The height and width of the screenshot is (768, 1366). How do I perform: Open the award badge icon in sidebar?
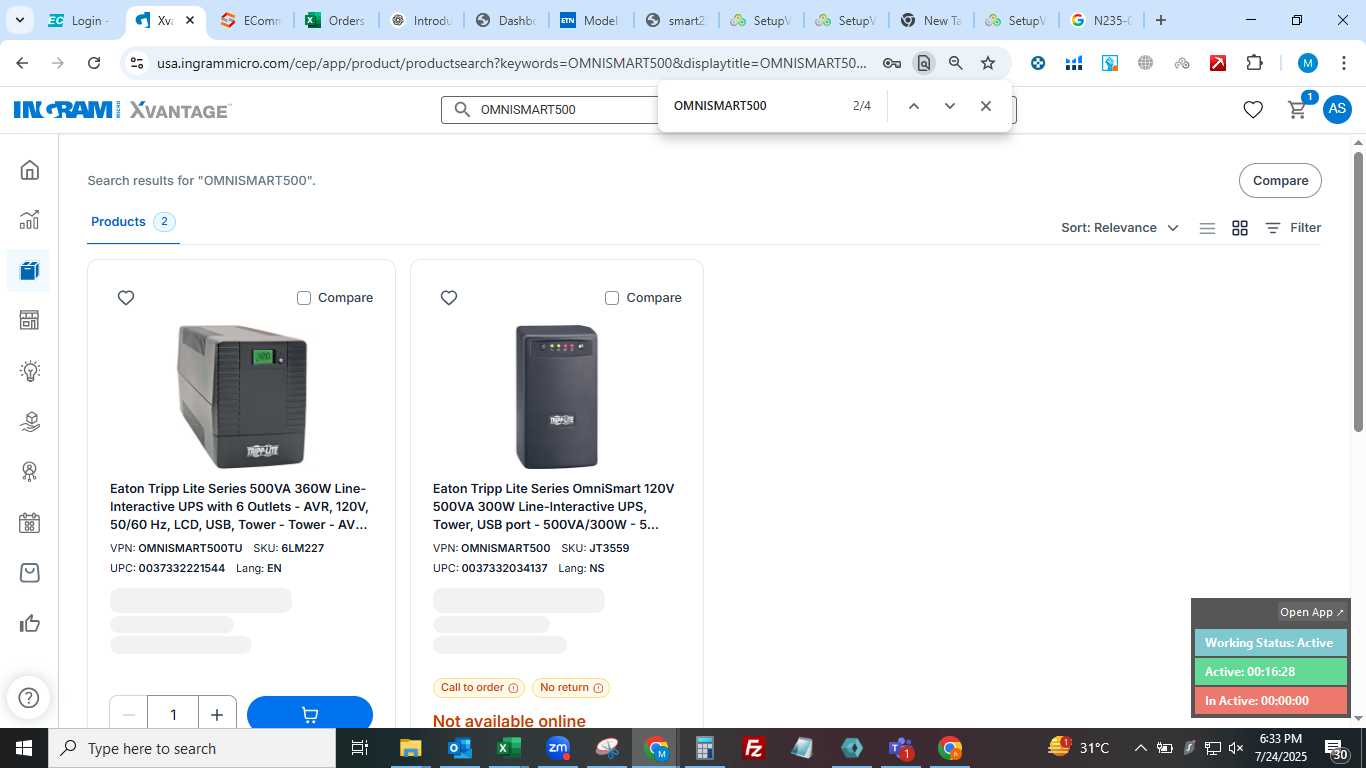coord(30,472)
